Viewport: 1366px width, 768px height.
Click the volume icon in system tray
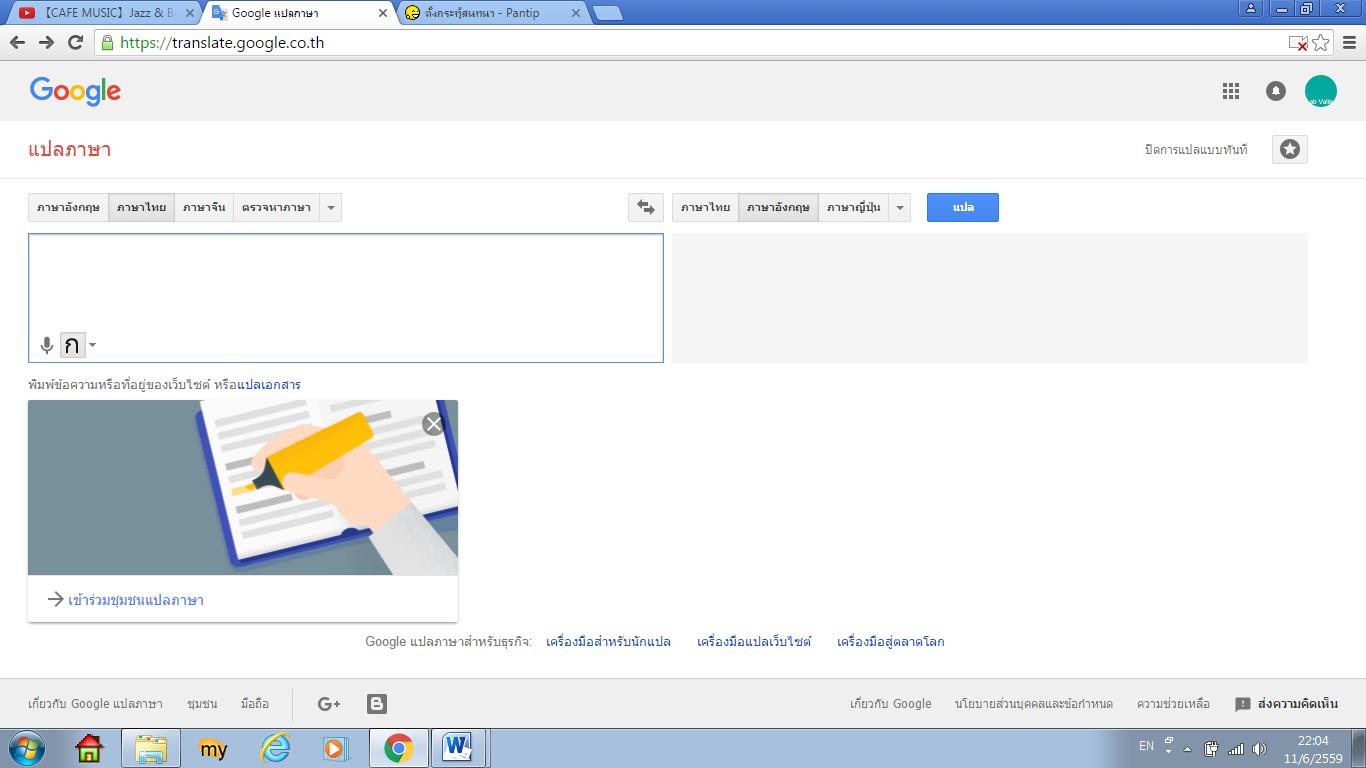(x=1259, y=748)
